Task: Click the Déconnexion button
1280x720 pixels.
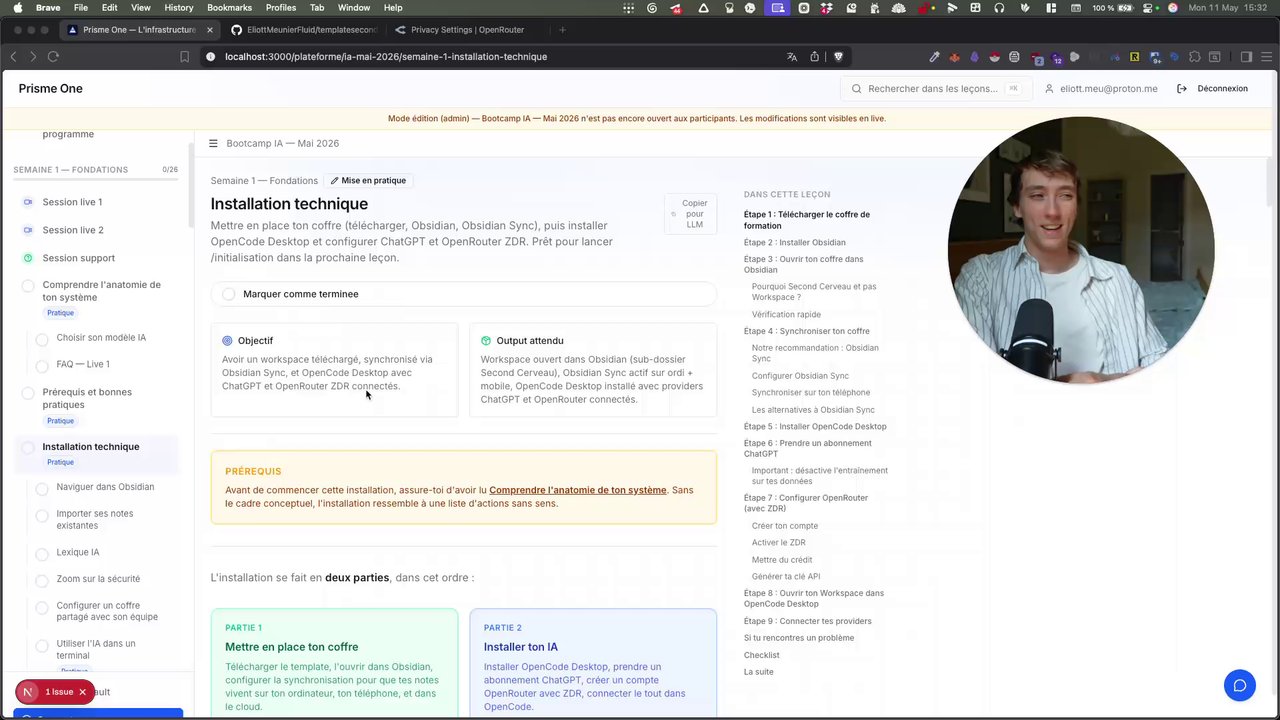Action: click(x=1212, y=89)
